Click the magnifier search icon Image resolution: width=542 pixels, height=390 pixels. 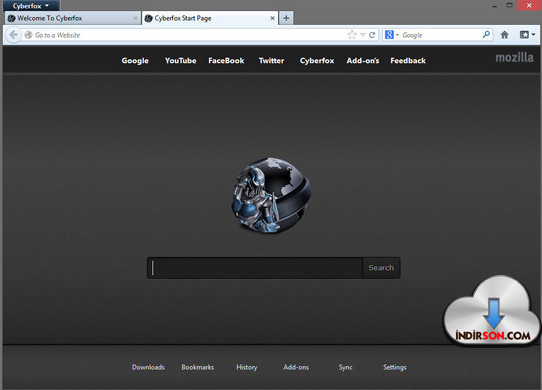(x=486, y=35)
